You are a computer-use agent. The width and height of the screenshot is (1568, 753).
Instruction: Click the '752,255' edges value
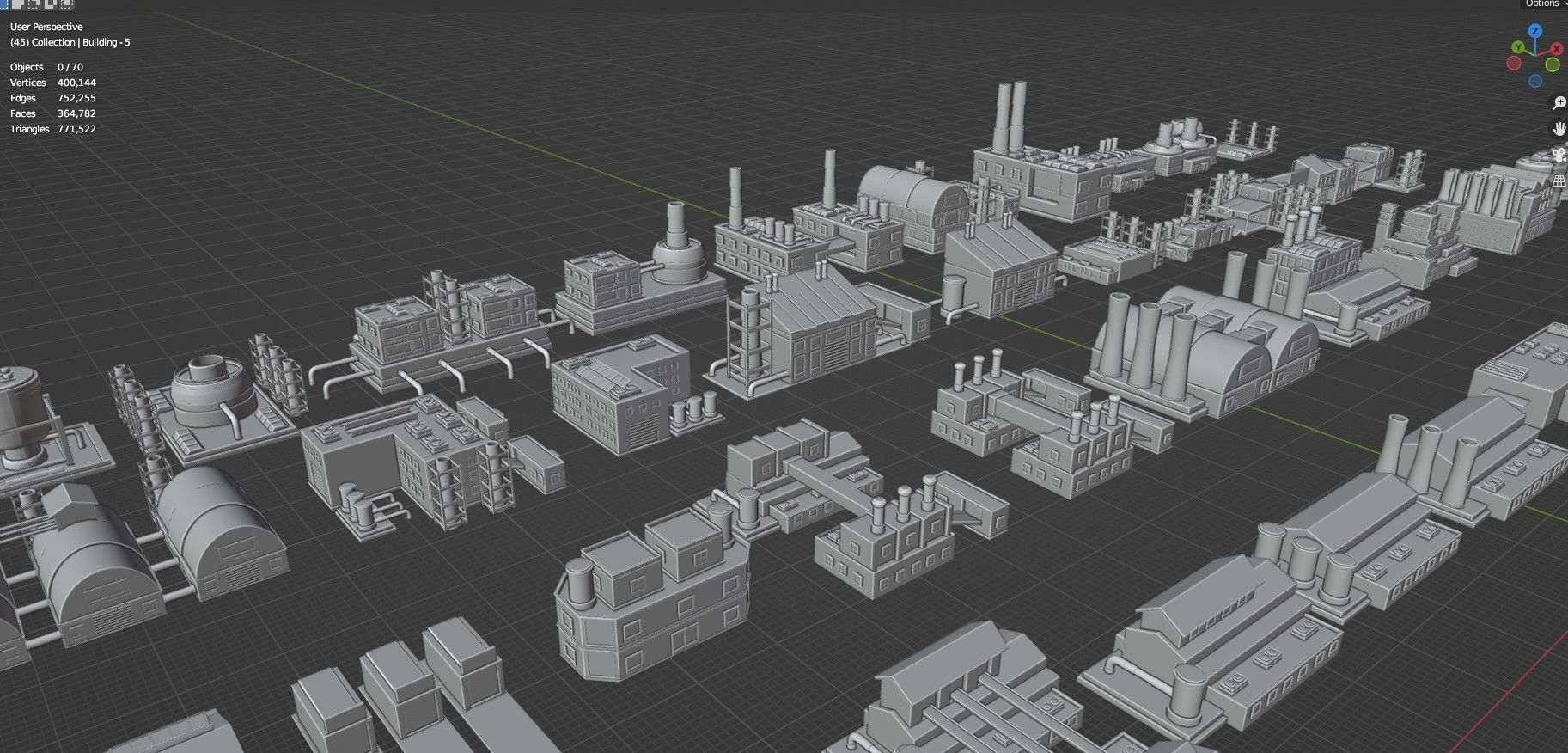[76, 98]
